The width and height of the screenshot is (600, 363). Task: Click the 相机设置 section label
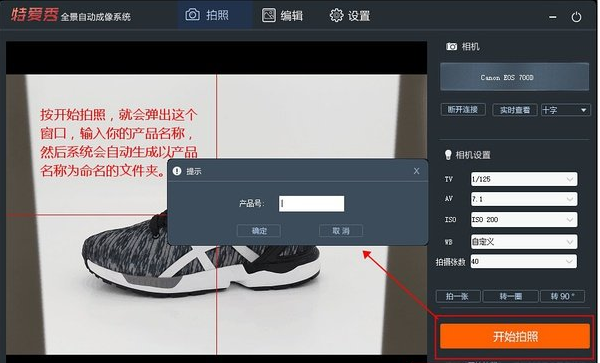pyautogui.click(x=473, y=155)
